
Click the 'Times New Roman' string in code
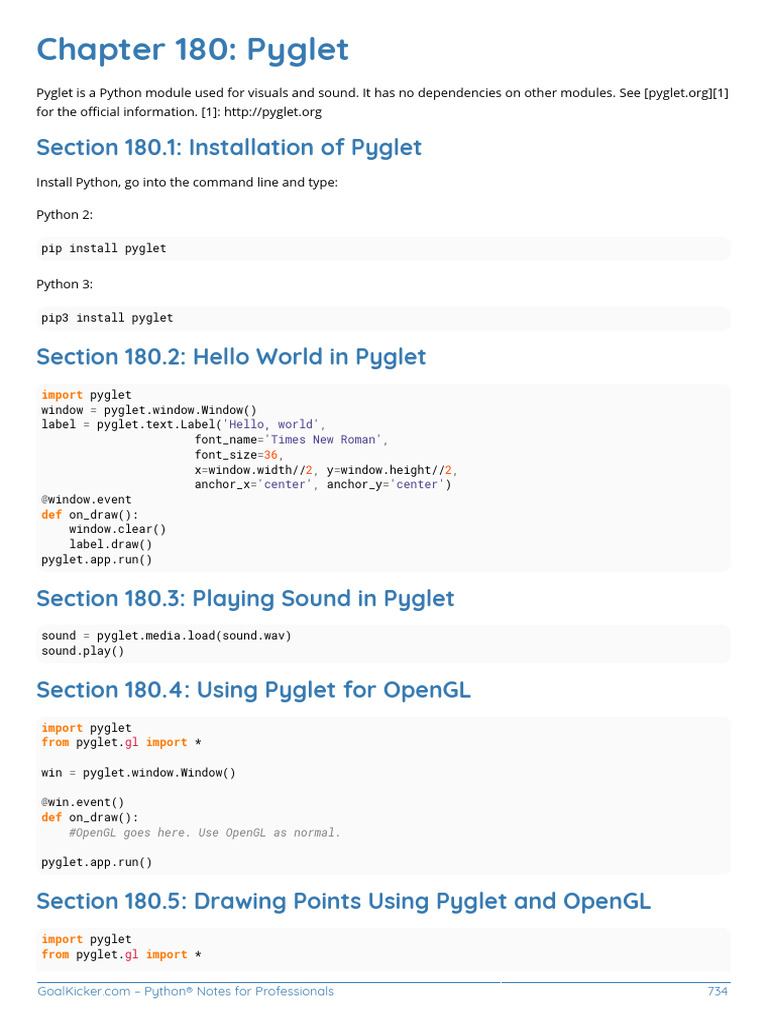coord(321,440)
